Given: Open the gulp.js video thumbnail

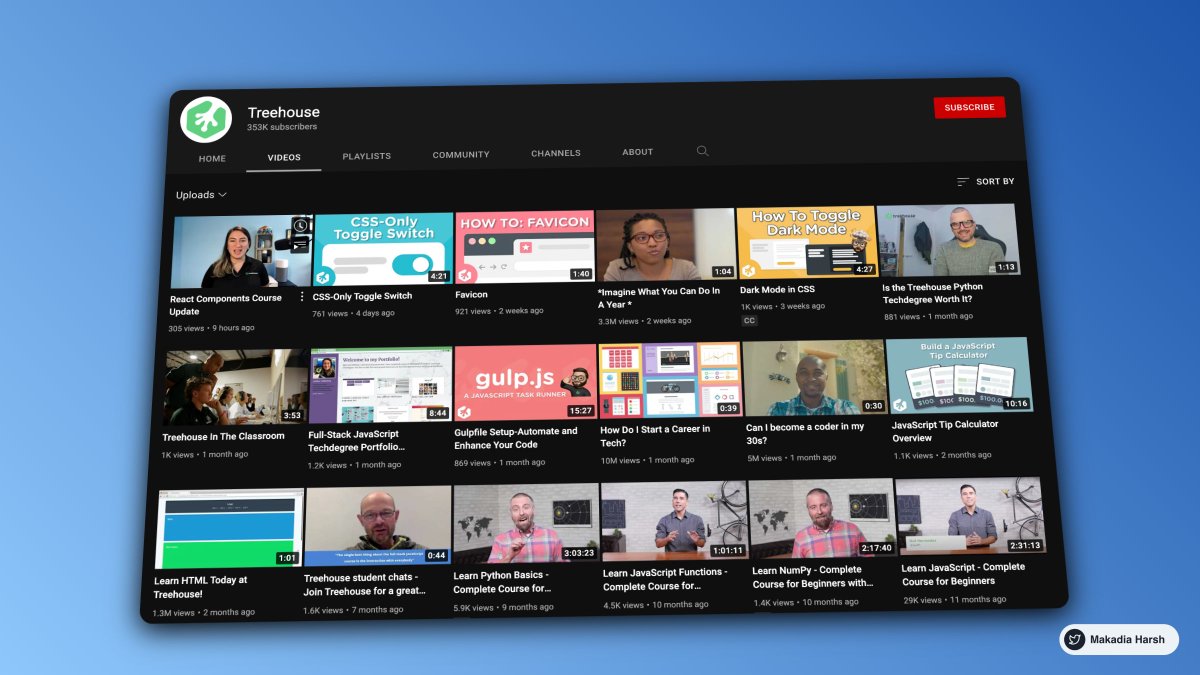Looking at the screenshot, I should pos(525,382).
